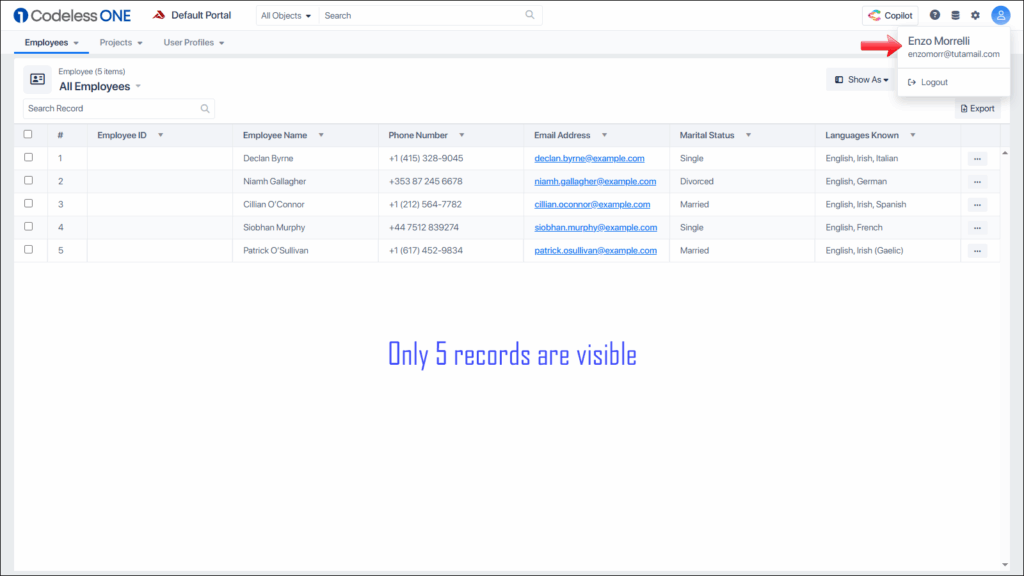Open row actions for Siobhan Murphy

pyautogui.click(x=977, y=228)
